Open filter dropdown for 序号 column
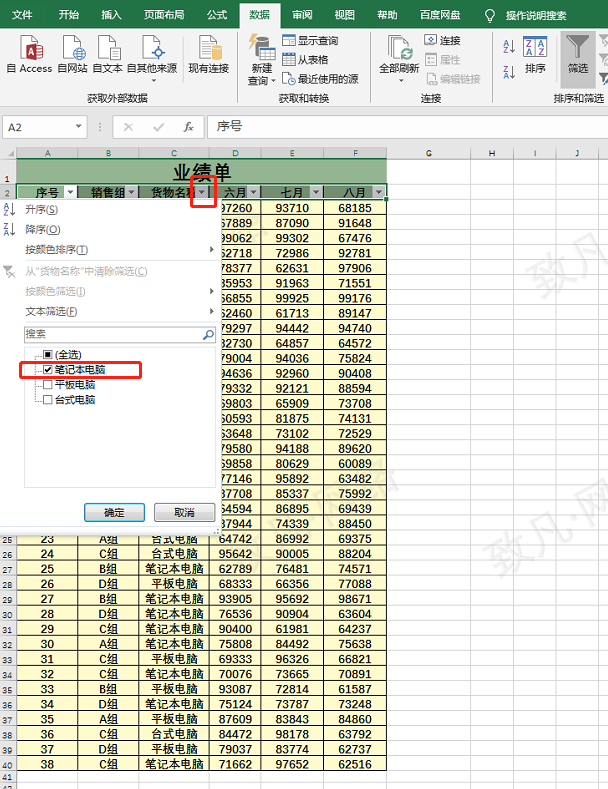Viewport: 608px width, 789px height. (70, 192)
